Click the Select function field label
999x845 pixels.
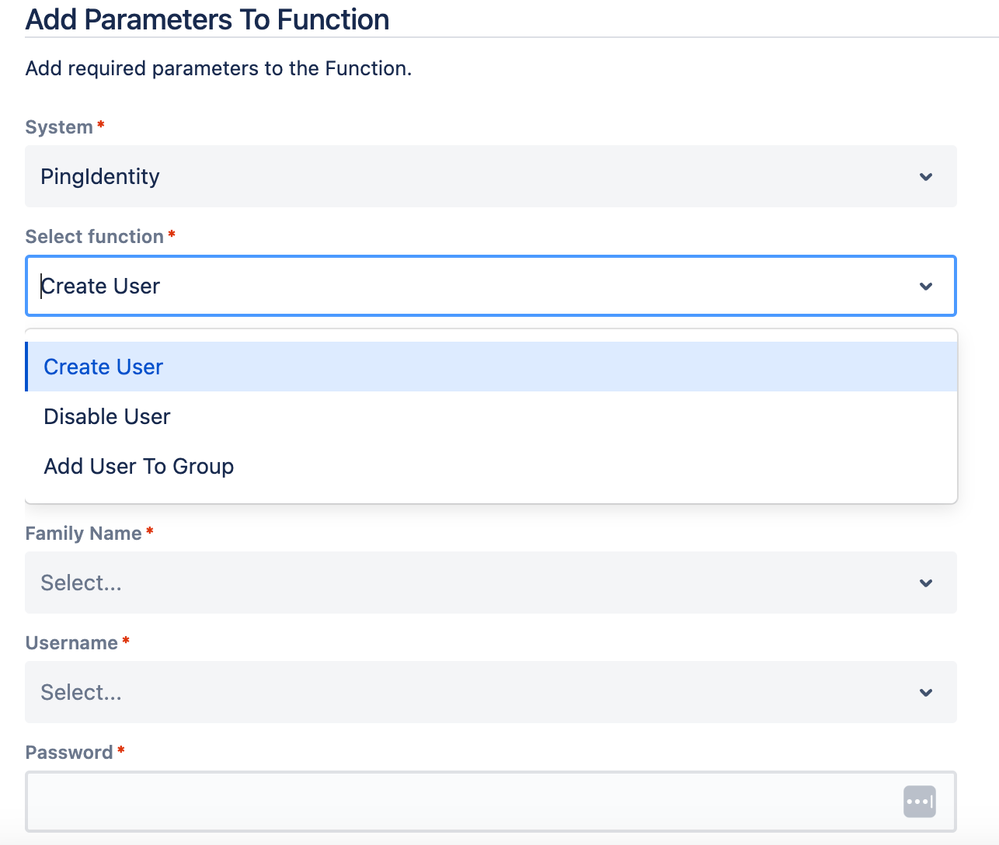point(94,236)
